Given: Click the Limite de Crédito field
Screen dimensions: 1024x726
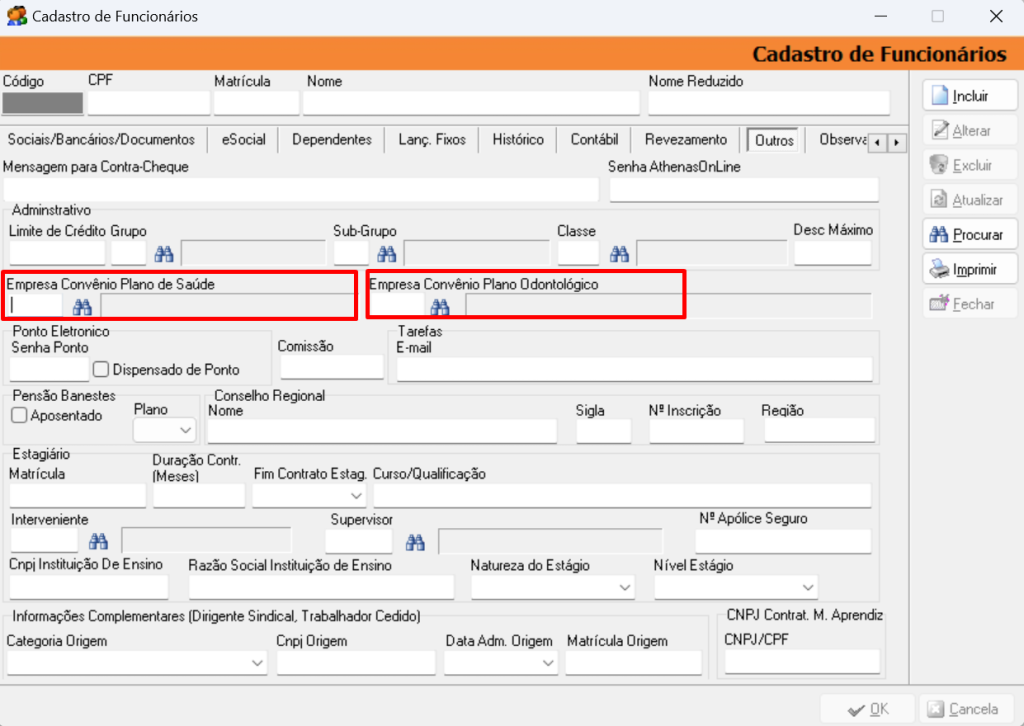Looking at the screenshot, I should pos(57,253).
